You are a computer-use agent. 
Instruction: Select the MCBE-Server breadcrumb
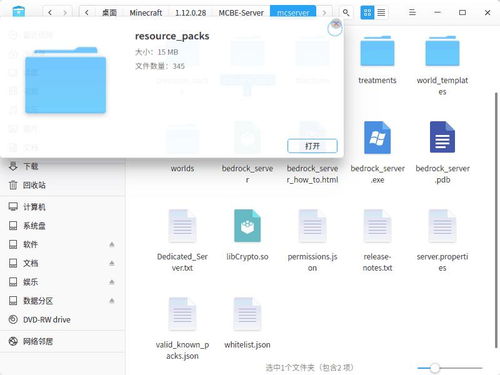pos(241,13)
